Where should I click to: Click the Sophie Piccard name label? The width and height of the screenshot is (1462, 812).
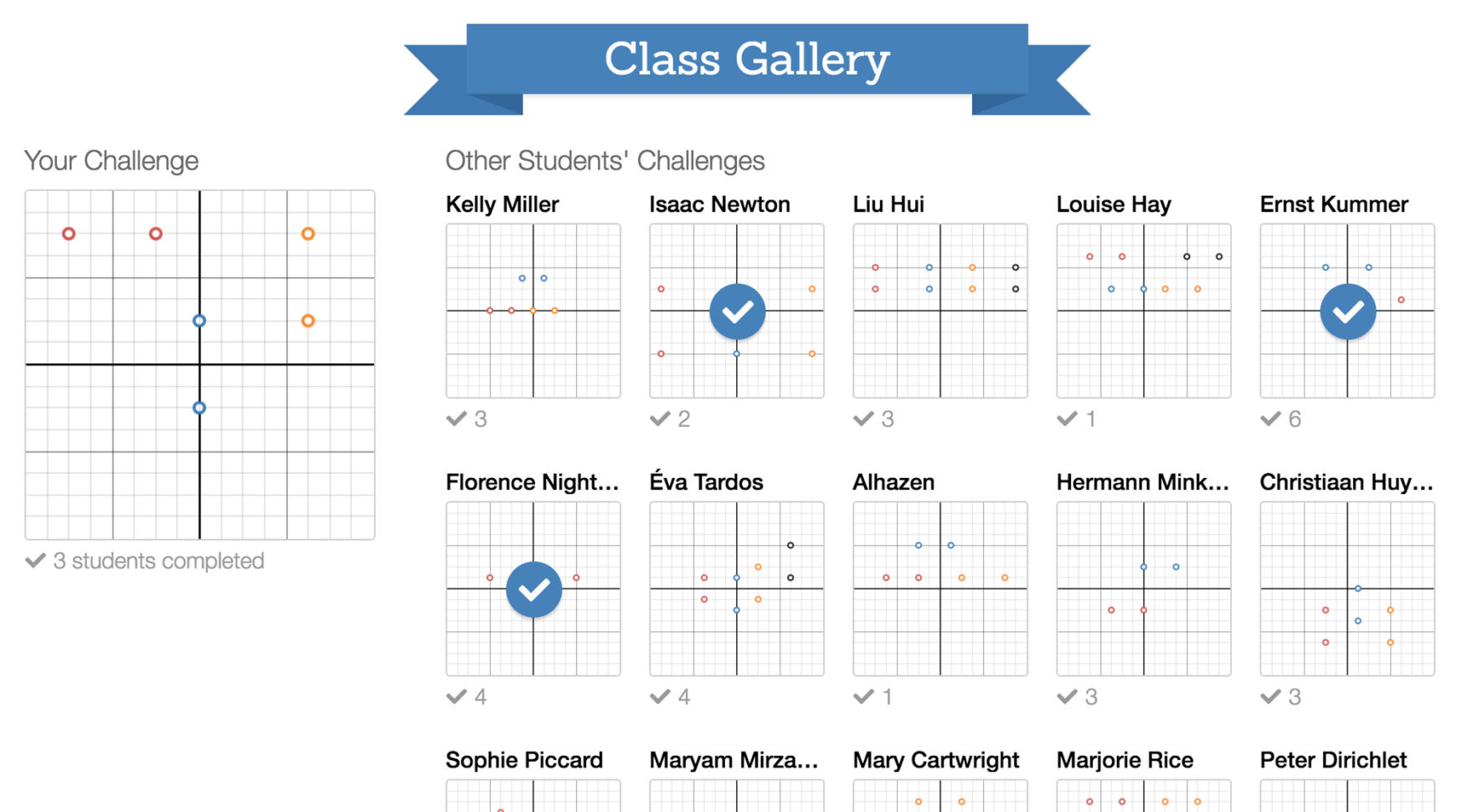(524, 760)
